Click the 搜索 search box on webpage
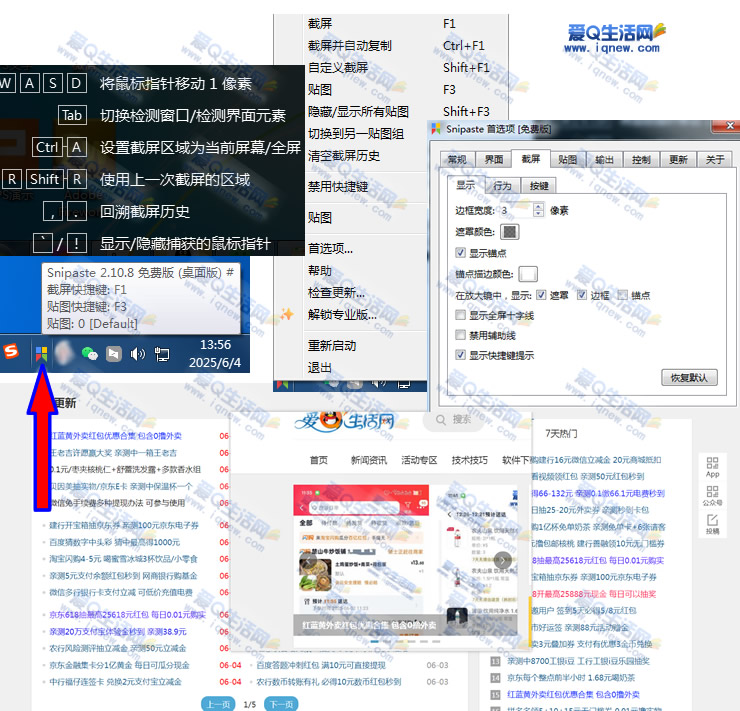 tap(454, 419)
